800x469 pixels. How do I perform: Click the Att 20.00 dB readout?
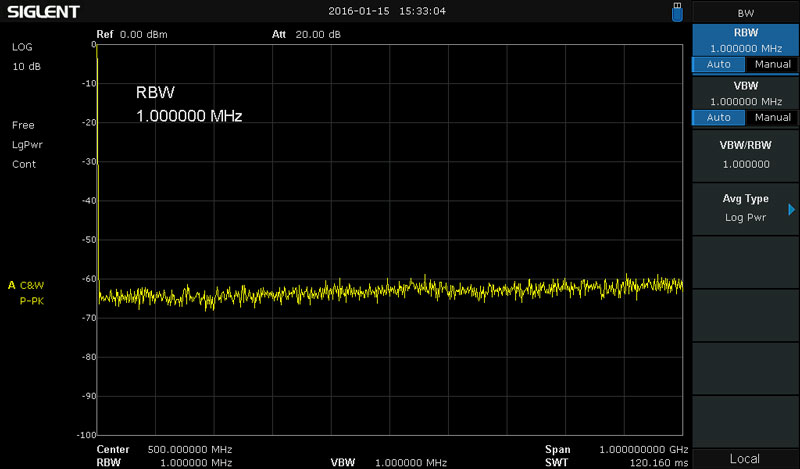click(306, 34)
